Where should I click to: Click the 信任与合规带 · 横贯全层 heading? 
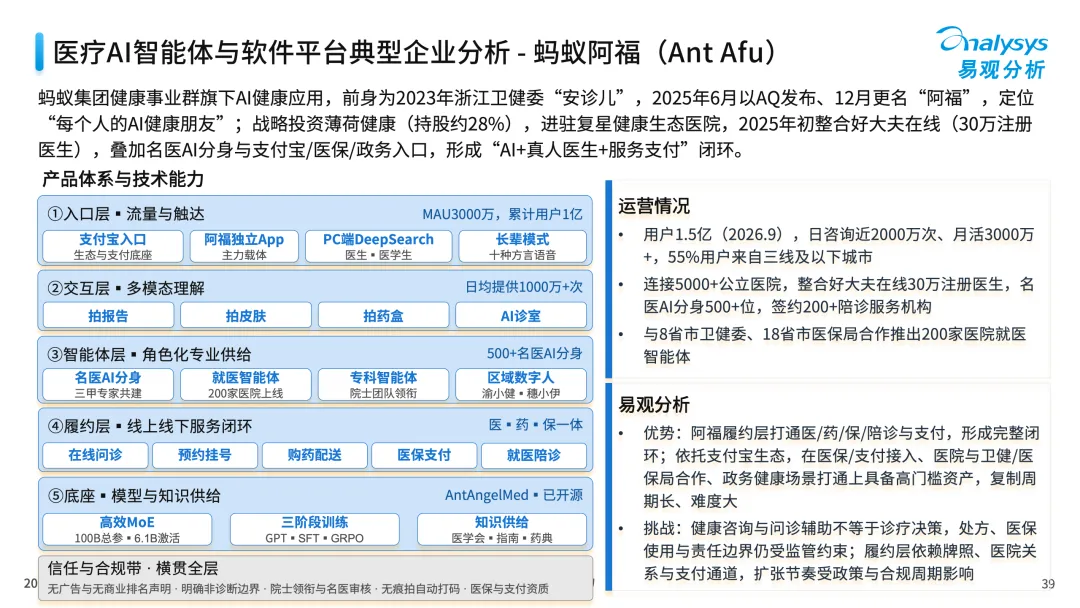point(132,568)
